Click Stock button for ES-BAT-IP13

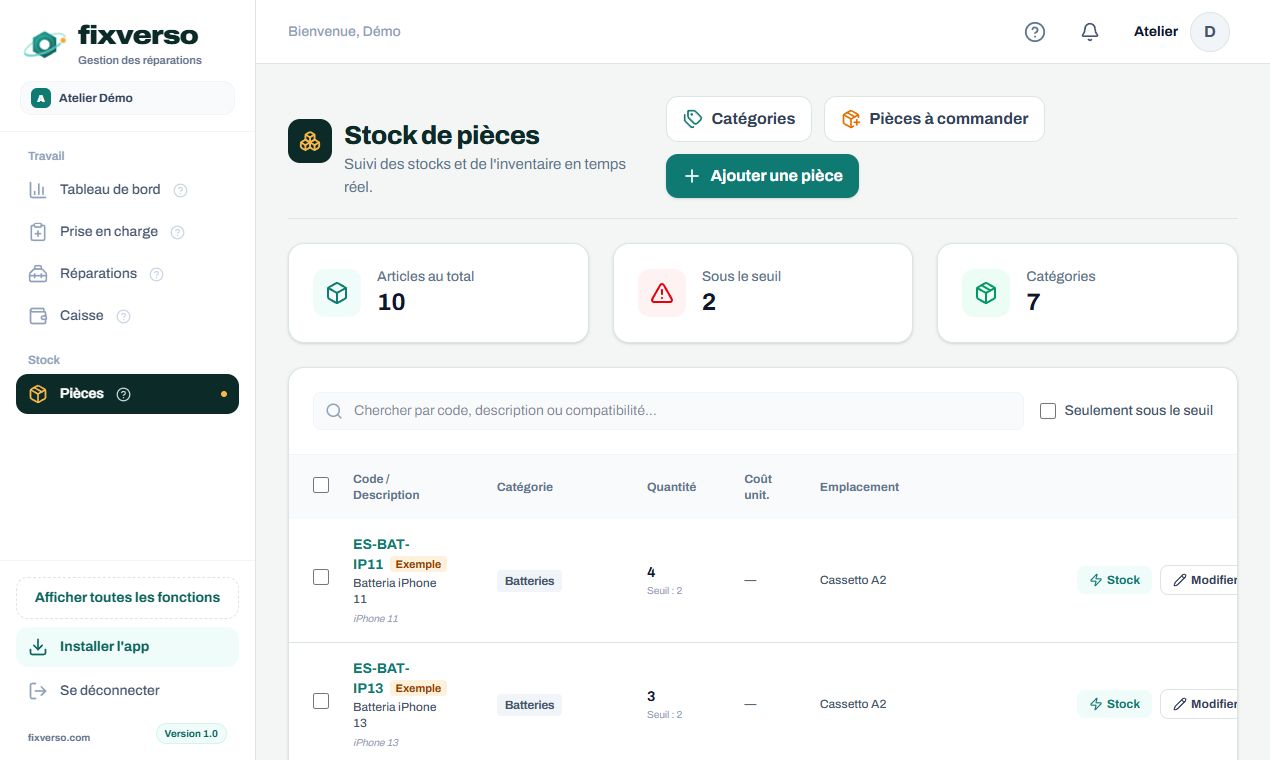pos(1114,704)
